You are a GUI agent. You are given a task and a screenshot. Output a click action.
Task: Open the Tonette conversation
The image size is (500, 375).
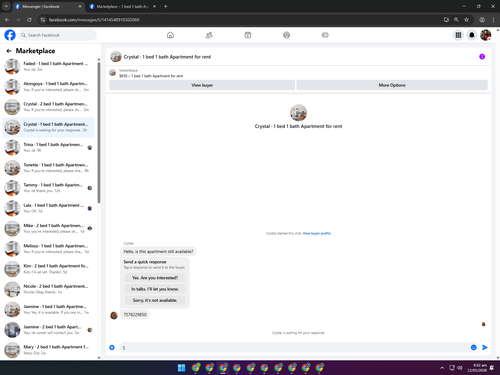tap(49, 168)
